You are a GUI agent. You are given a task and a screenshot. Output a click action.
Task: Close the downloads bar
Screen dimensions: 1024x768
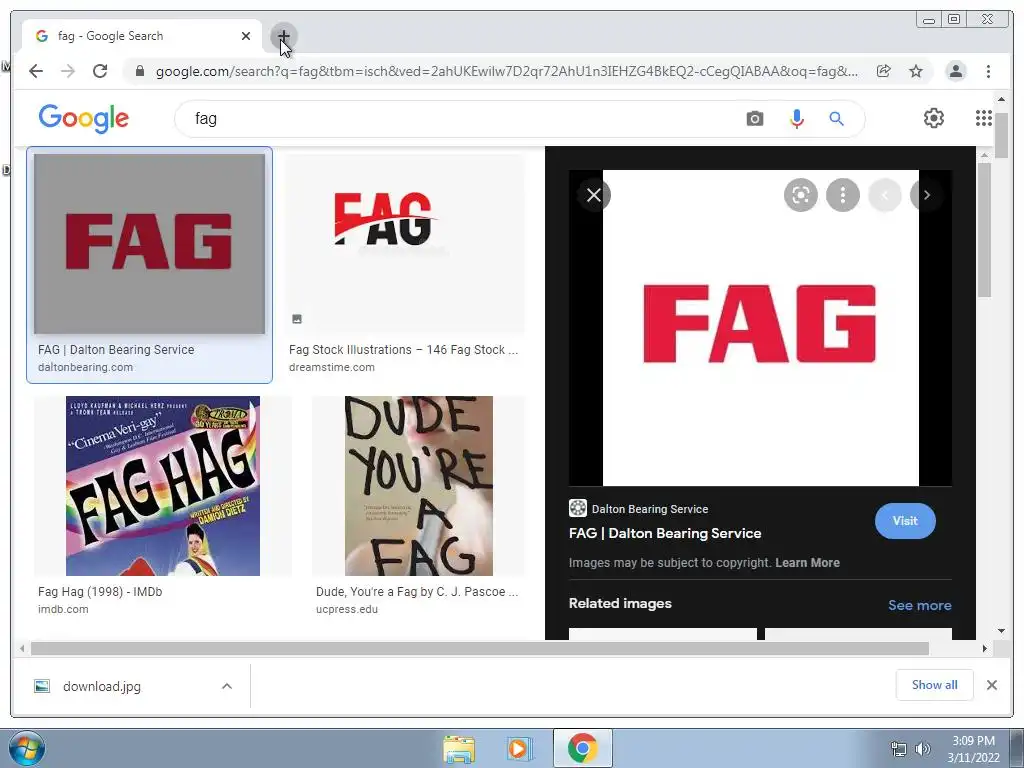pyautogui.click(x=991, y=685)
